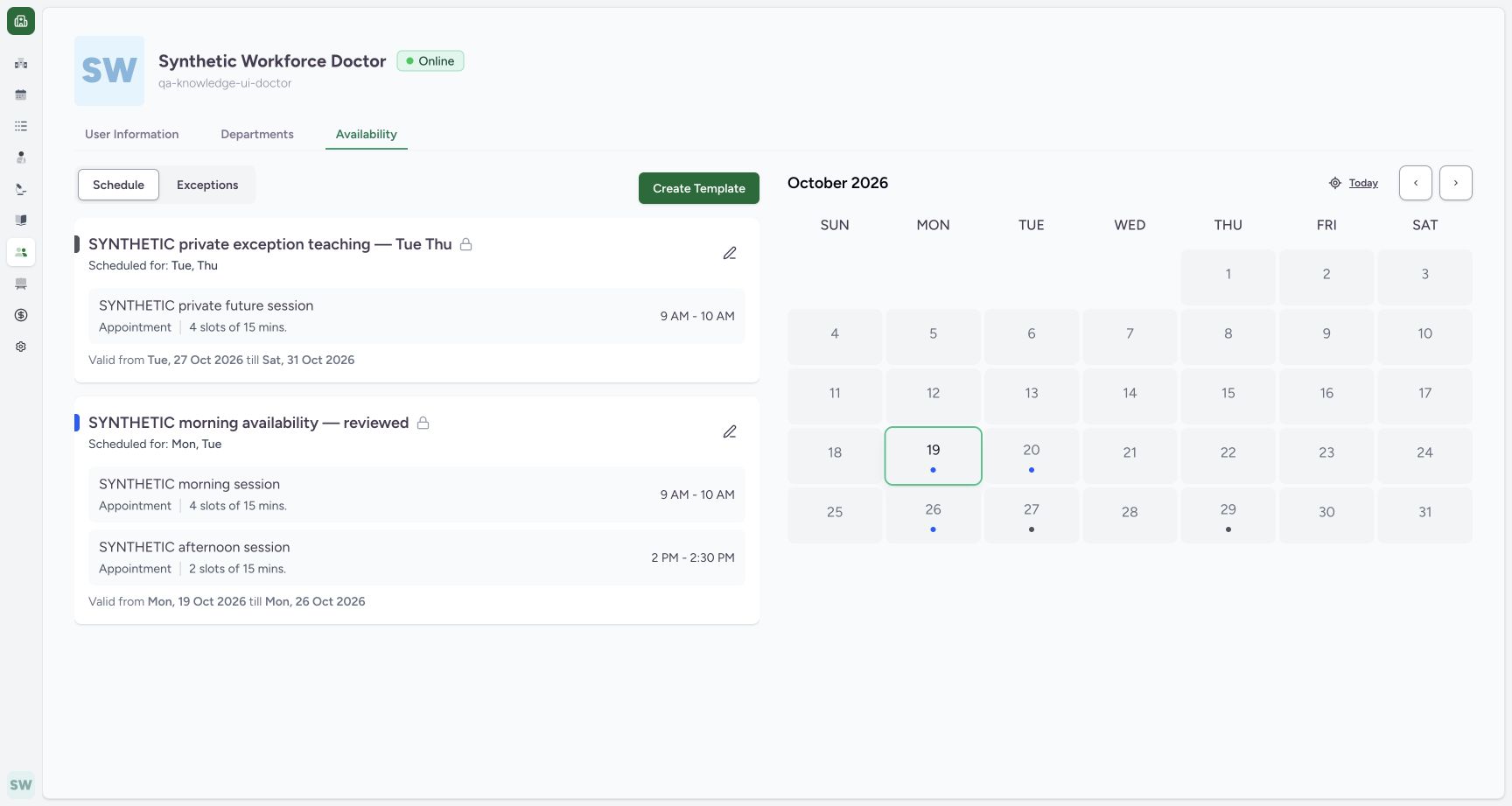The width and height of the screenshot is (1512, 806).
Task: Jump to Today link
Action: click(x=1363, y=183)
